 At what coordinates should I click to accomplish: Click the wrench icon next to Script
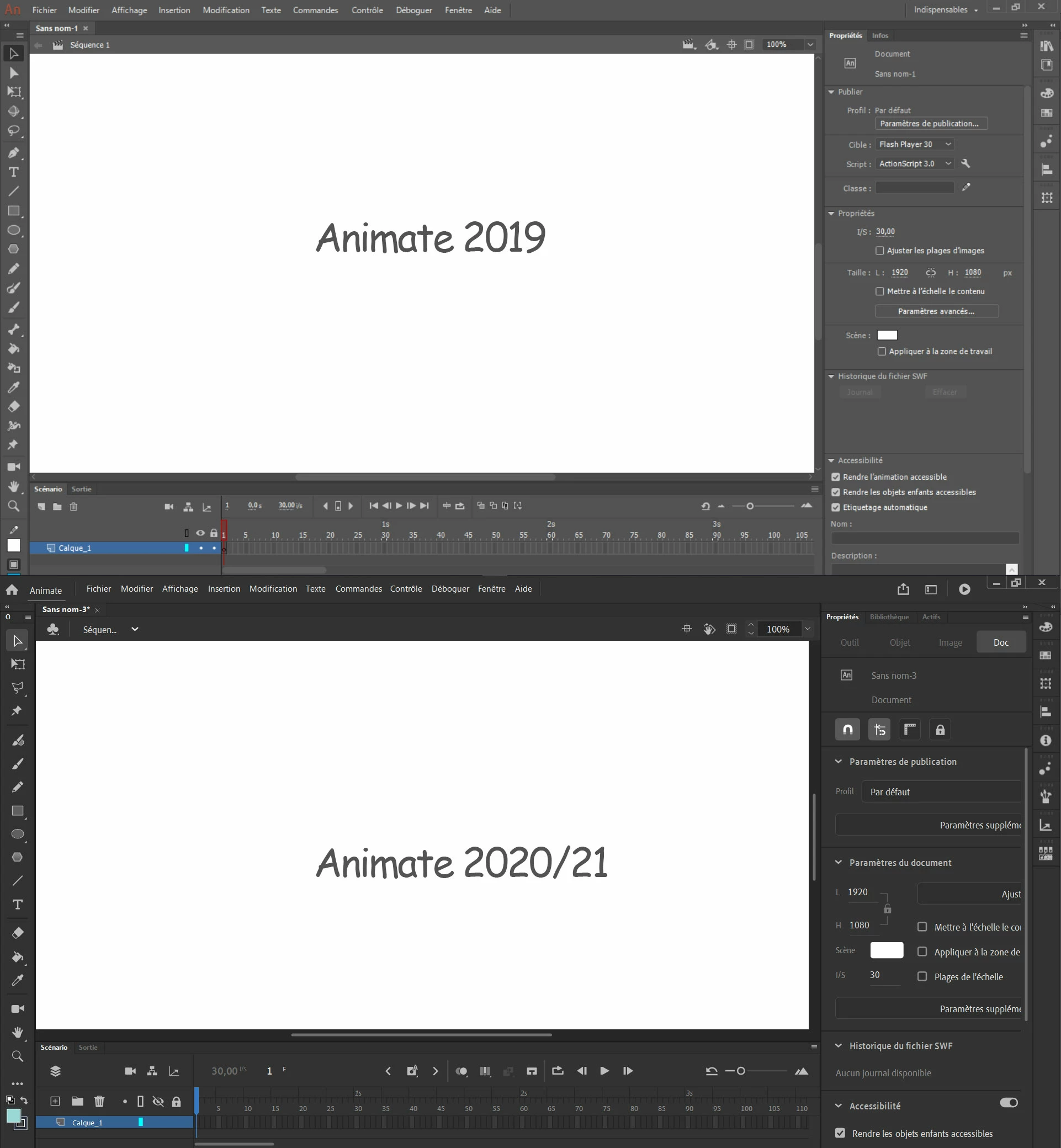(965, 163)
